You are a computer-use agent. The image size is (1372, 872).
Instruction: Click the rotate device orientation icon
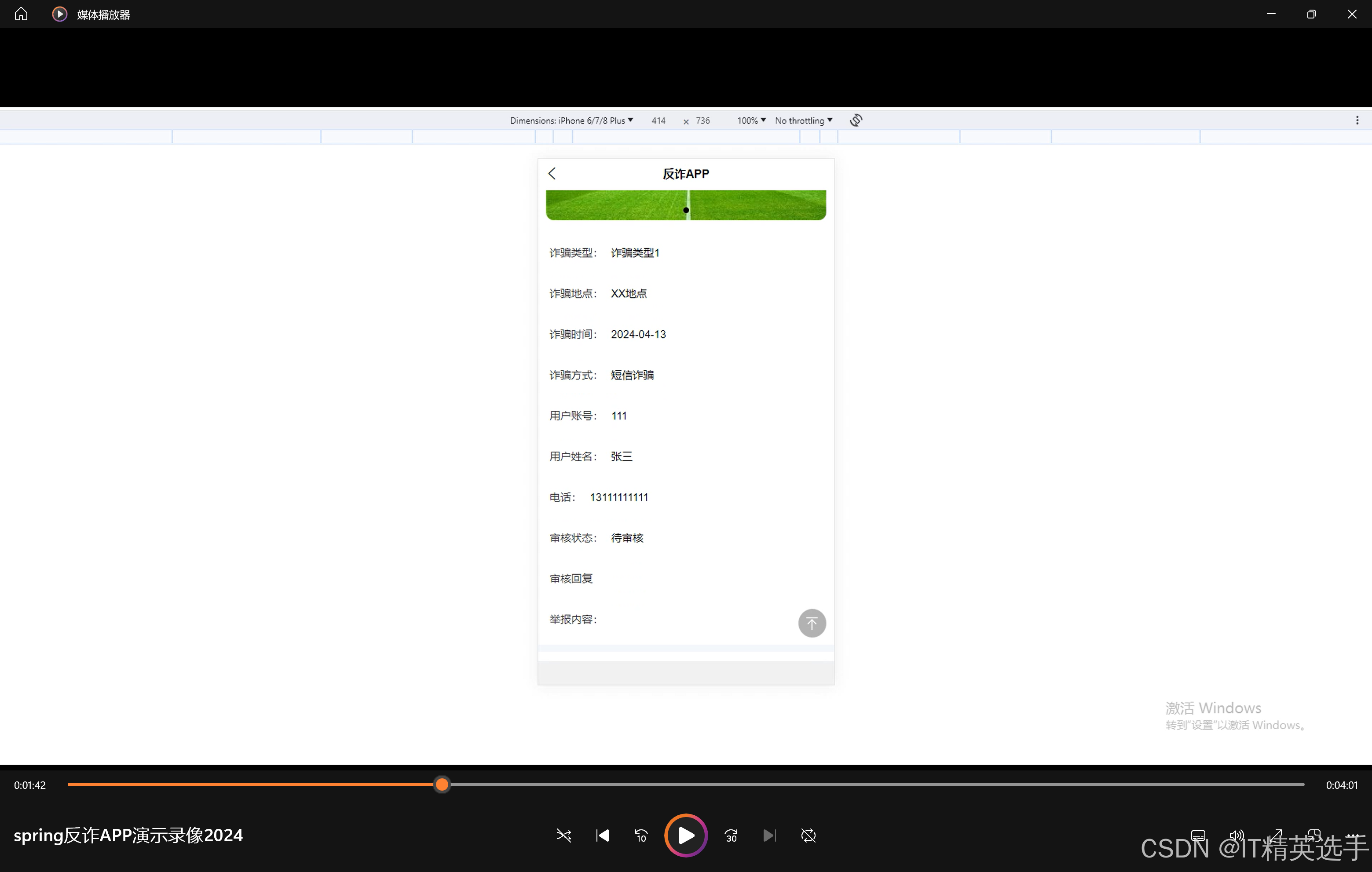tap(856, 121)
